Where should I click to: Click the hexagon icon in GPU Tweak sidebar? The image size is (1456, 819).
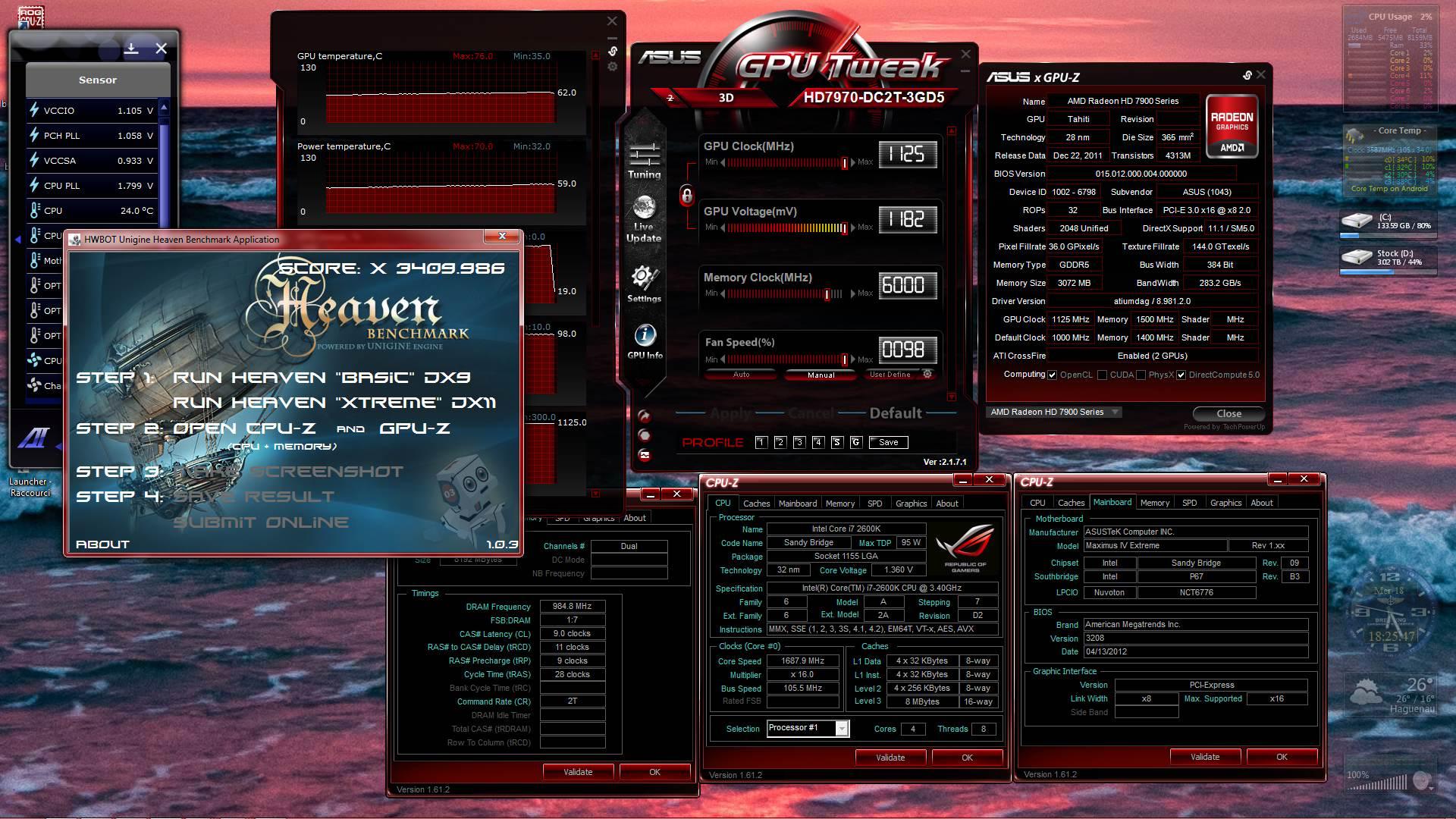(x=645, y=435)
